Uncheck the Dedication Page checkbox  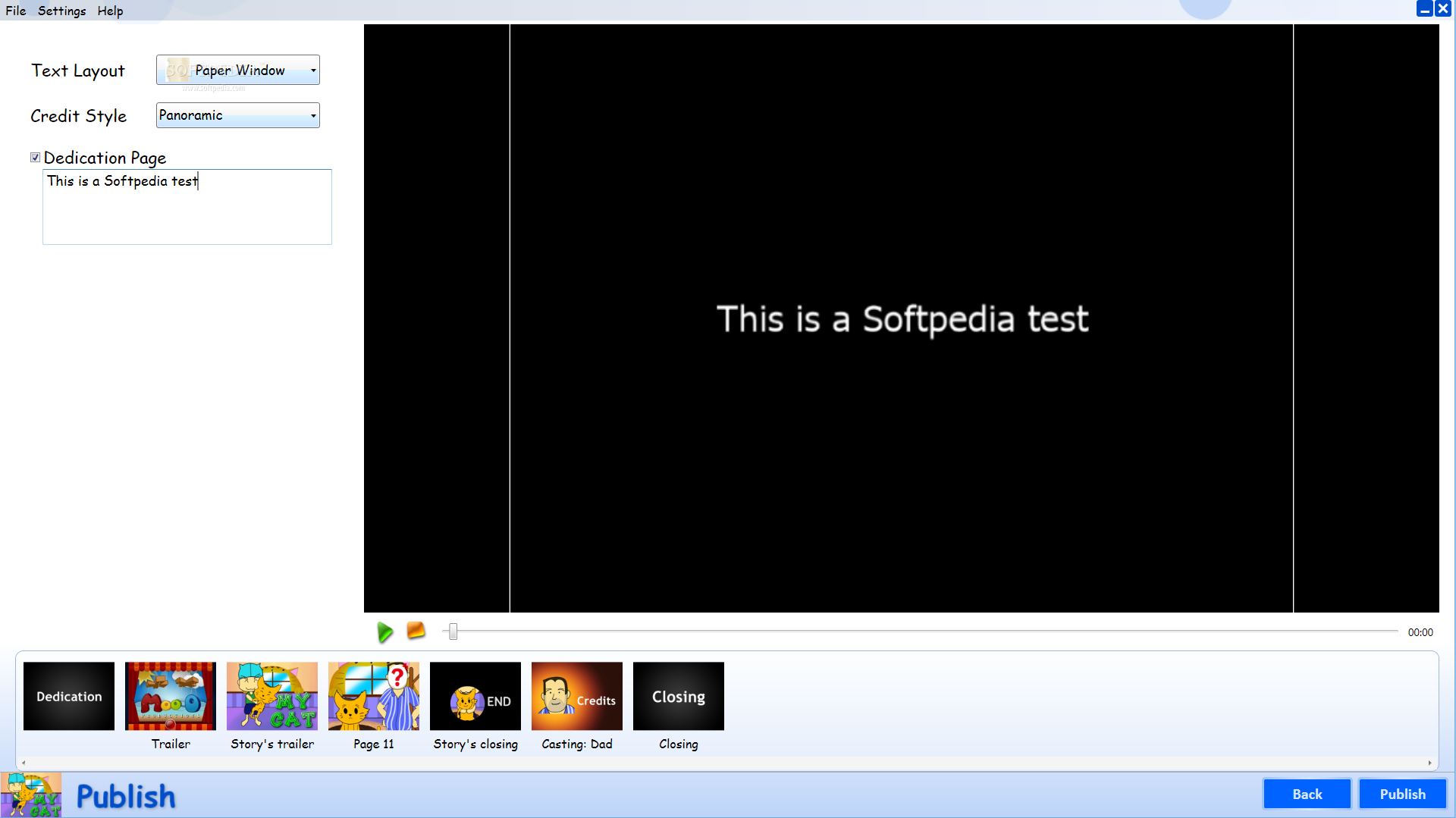(x=35, y=158)
